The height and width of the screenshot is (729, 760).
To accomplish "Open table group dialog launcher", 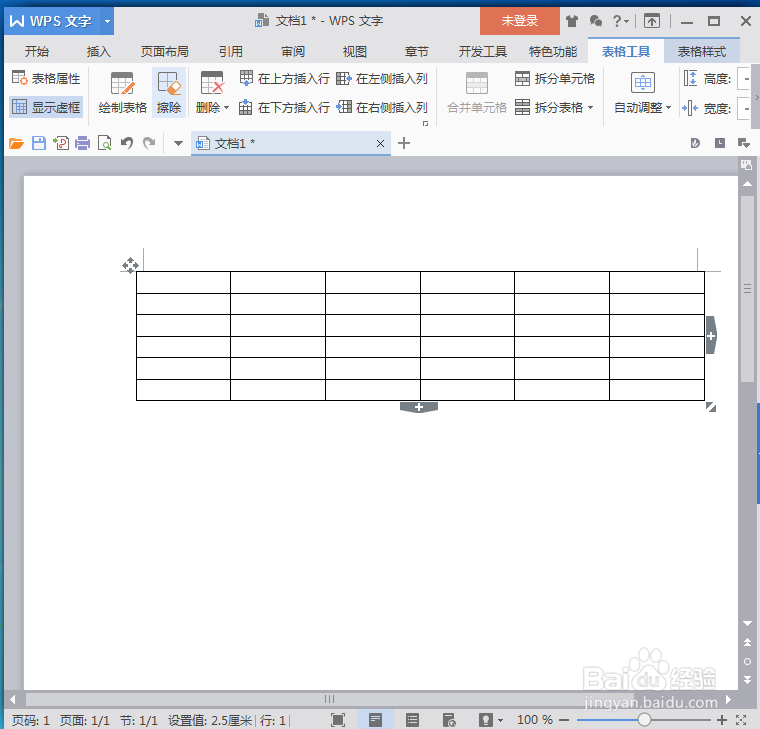I will tap(426, 124).
